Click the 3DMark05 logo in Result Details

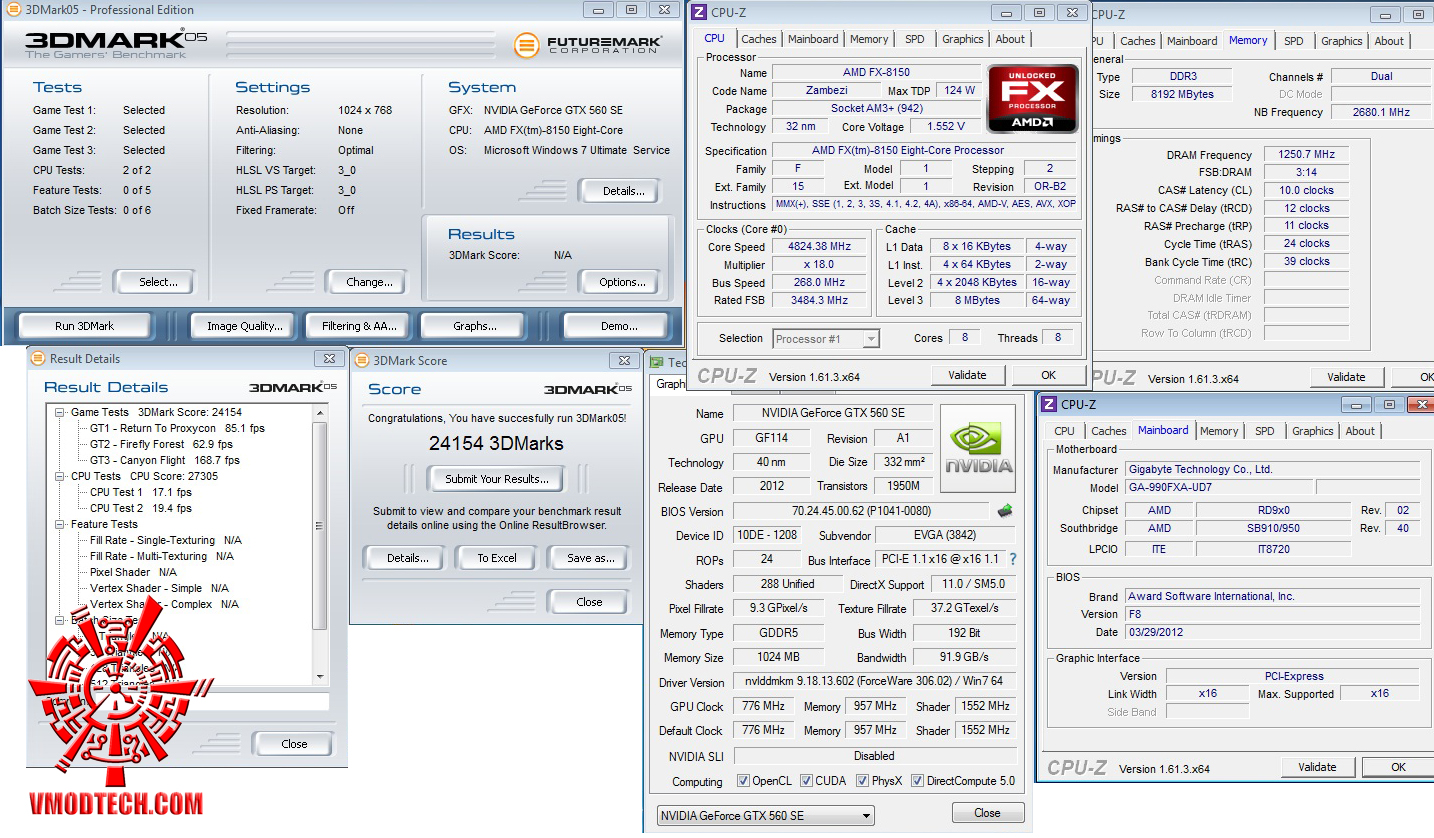pyautogui.click(x=293, y=387)
